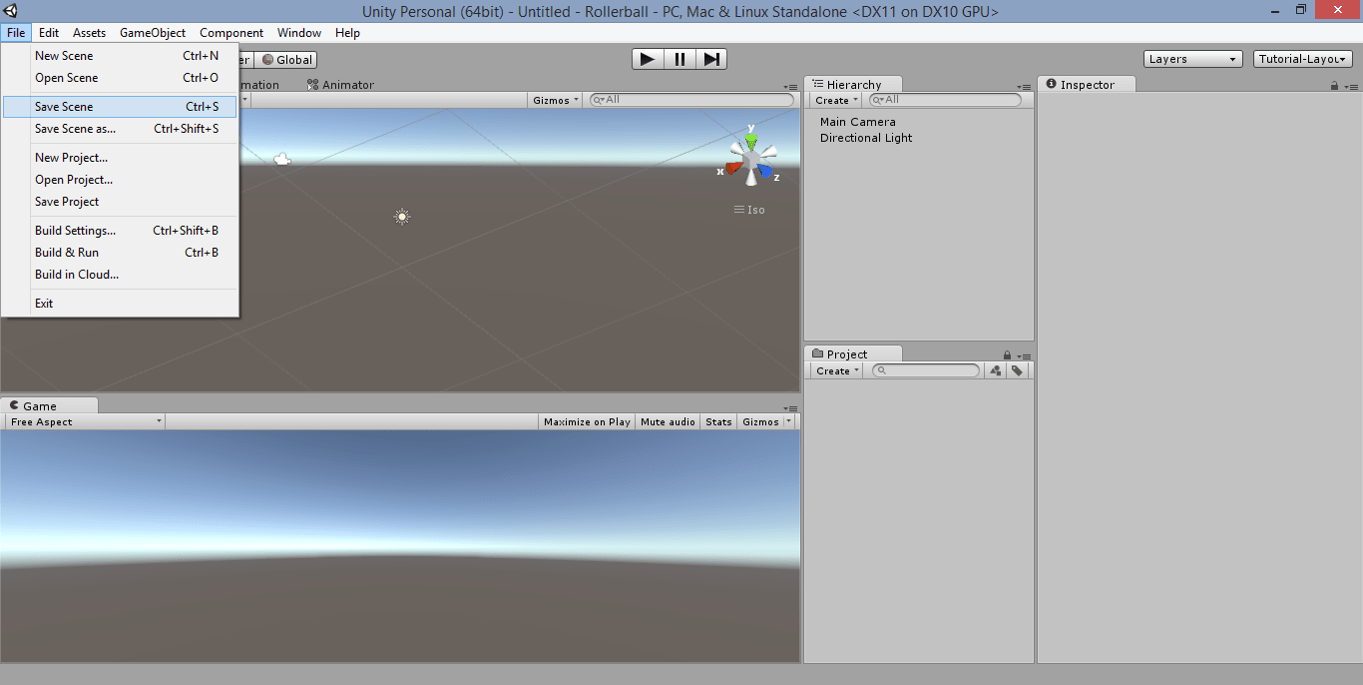The width and height of the screenshot is (1363, 685).
Task: Open the Project Create dropdown
Action: click(836, 370)
